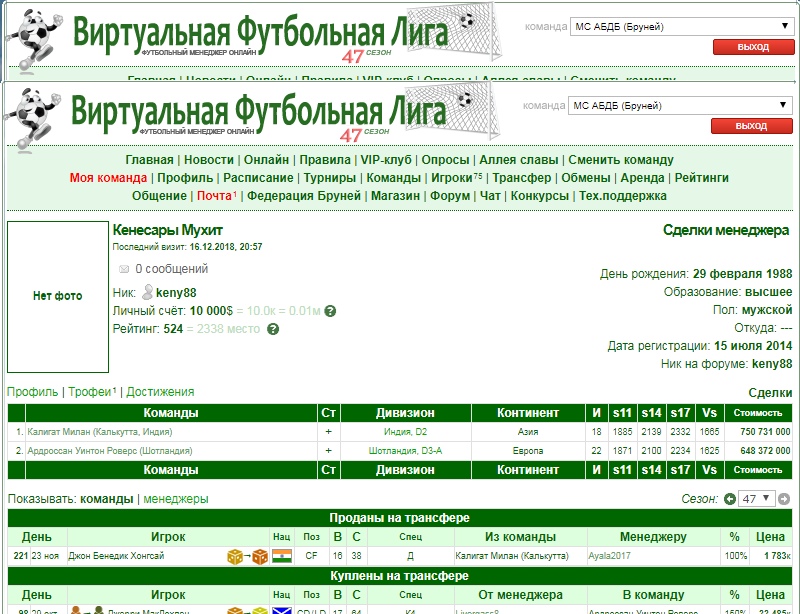Open the Почта menu link

[x=214, y=196]
